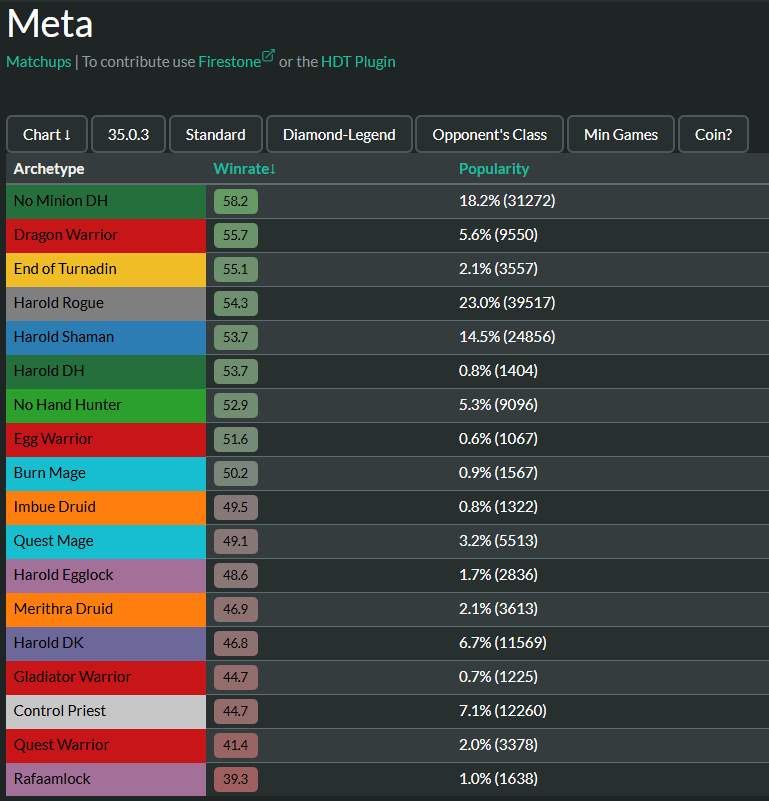Click the 48.6 winrate badge
This screenshot has height=801, width=769.
coord(236,576)
